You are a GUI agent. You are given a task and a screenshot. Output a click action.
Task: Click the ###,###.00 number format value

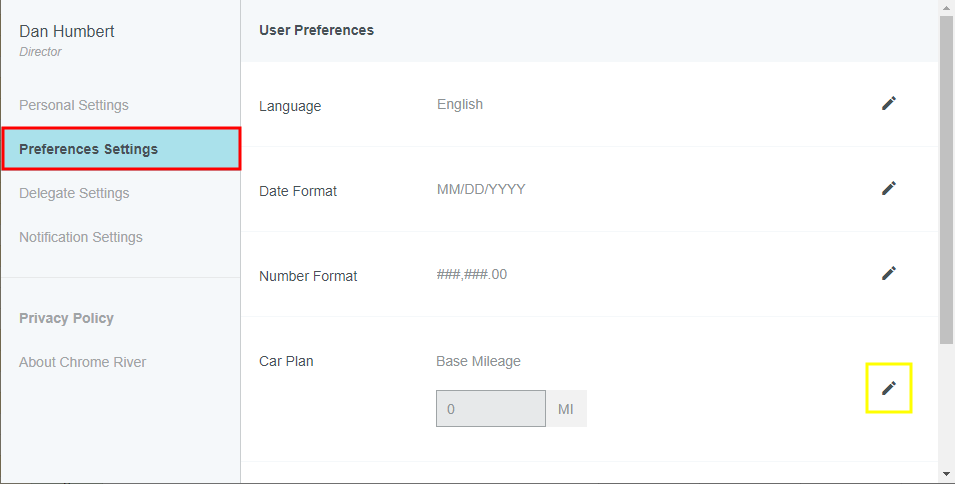tap(472, 274)
